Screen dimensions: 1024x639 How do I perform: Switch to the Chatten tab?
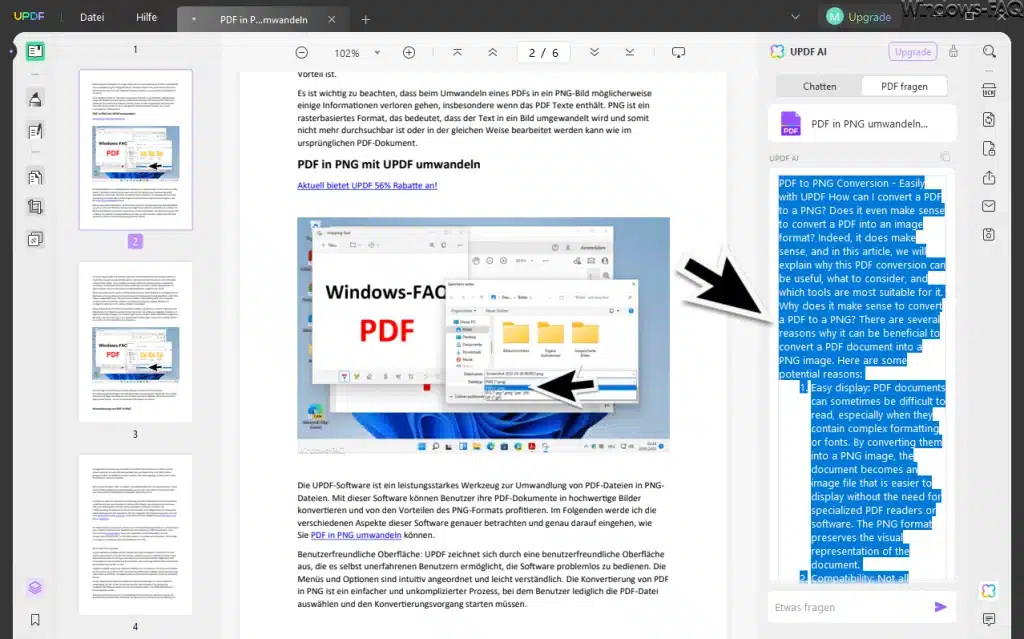tap(819, 86)
